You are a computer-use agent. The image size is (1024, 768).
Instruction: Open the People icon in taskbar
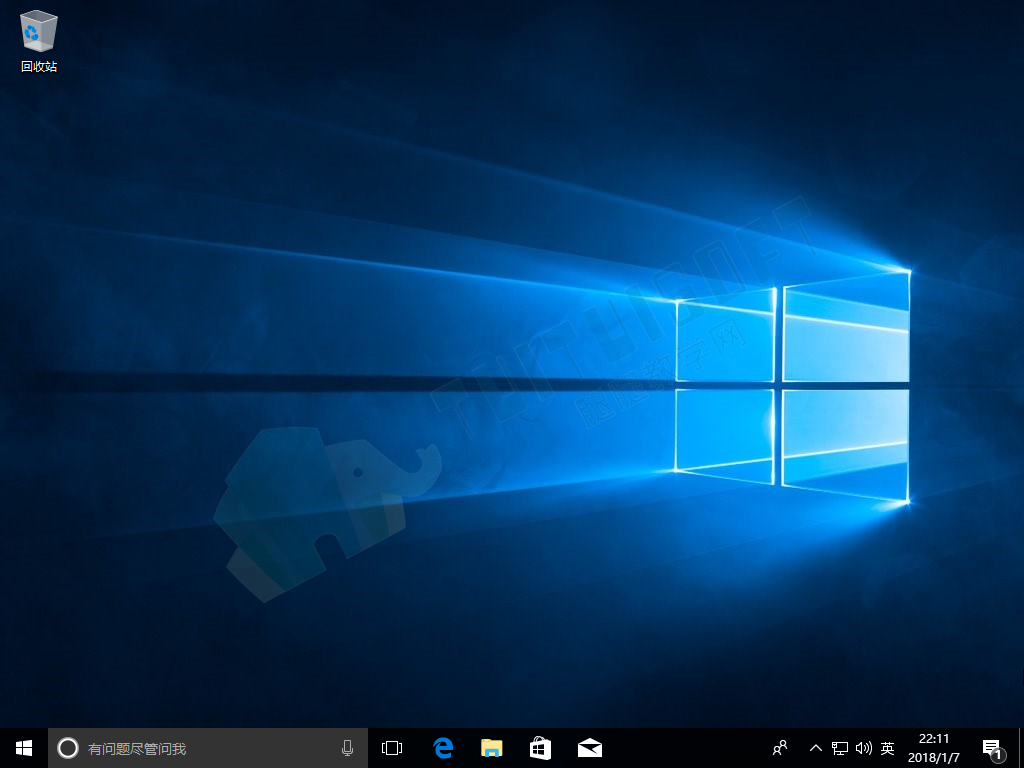pos(780,748)
